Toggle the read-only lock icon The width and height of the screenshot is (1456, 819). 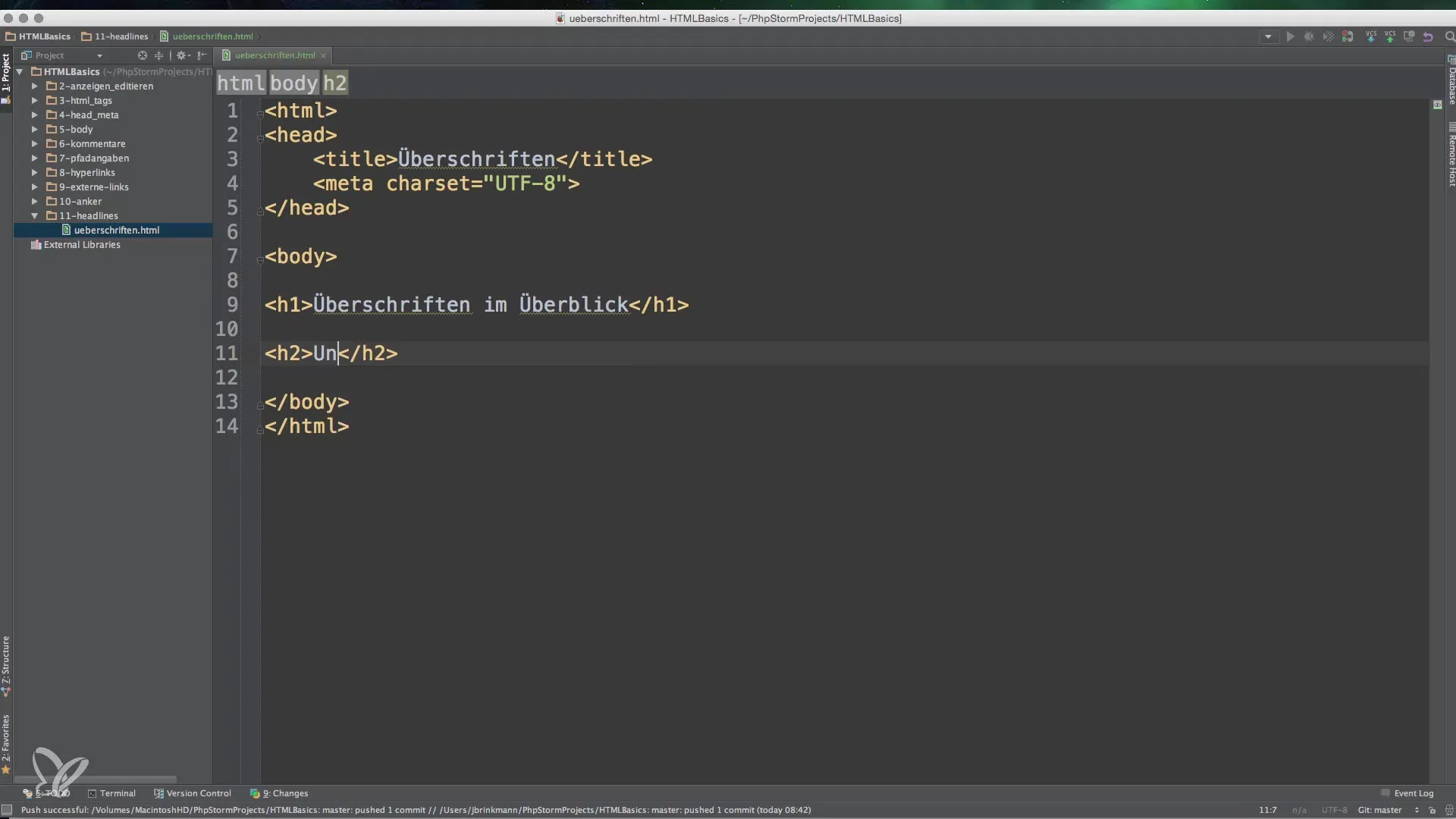click(1432, 810)
